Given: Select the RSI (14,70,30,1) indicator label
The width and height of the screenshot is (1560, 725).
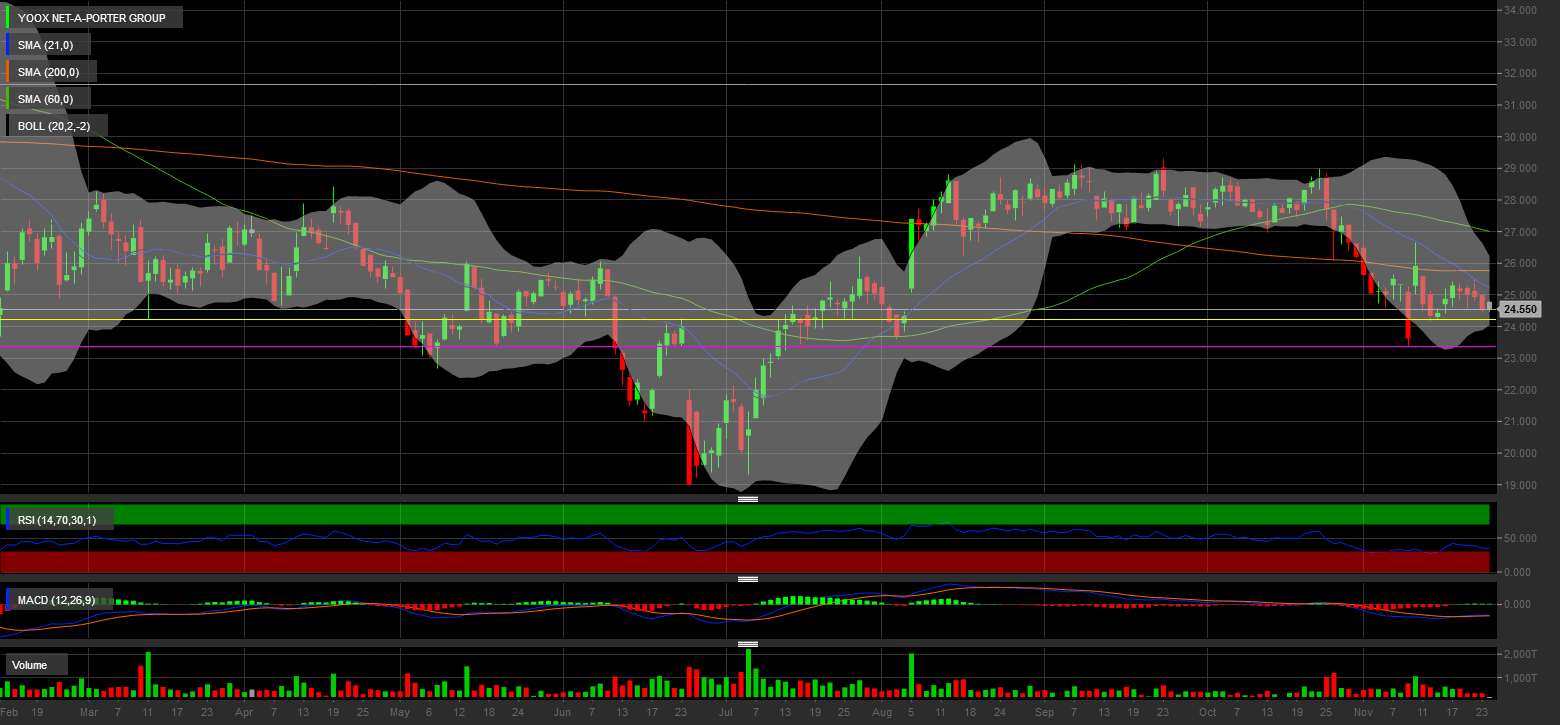Looking at the screenshot, I should pyautogui.click(x=62, y=518).
